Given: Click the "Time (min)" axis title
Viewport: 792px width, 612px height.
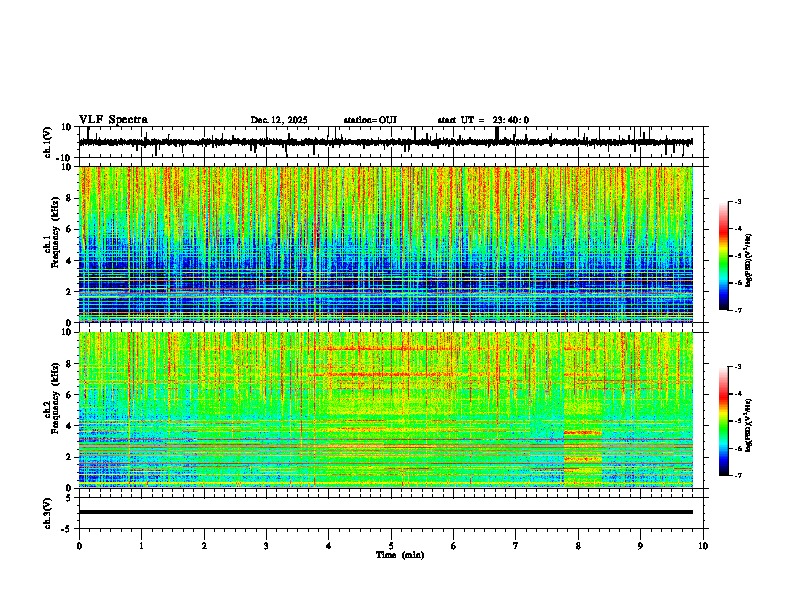Looking at the screenshot, I should [400, 555].
